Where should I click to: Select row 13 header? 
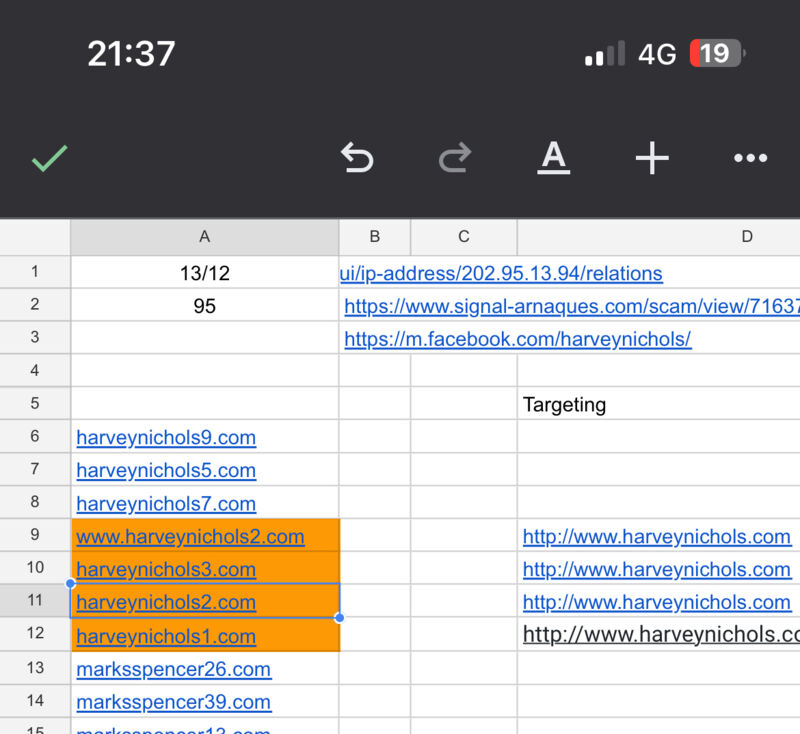35,668
